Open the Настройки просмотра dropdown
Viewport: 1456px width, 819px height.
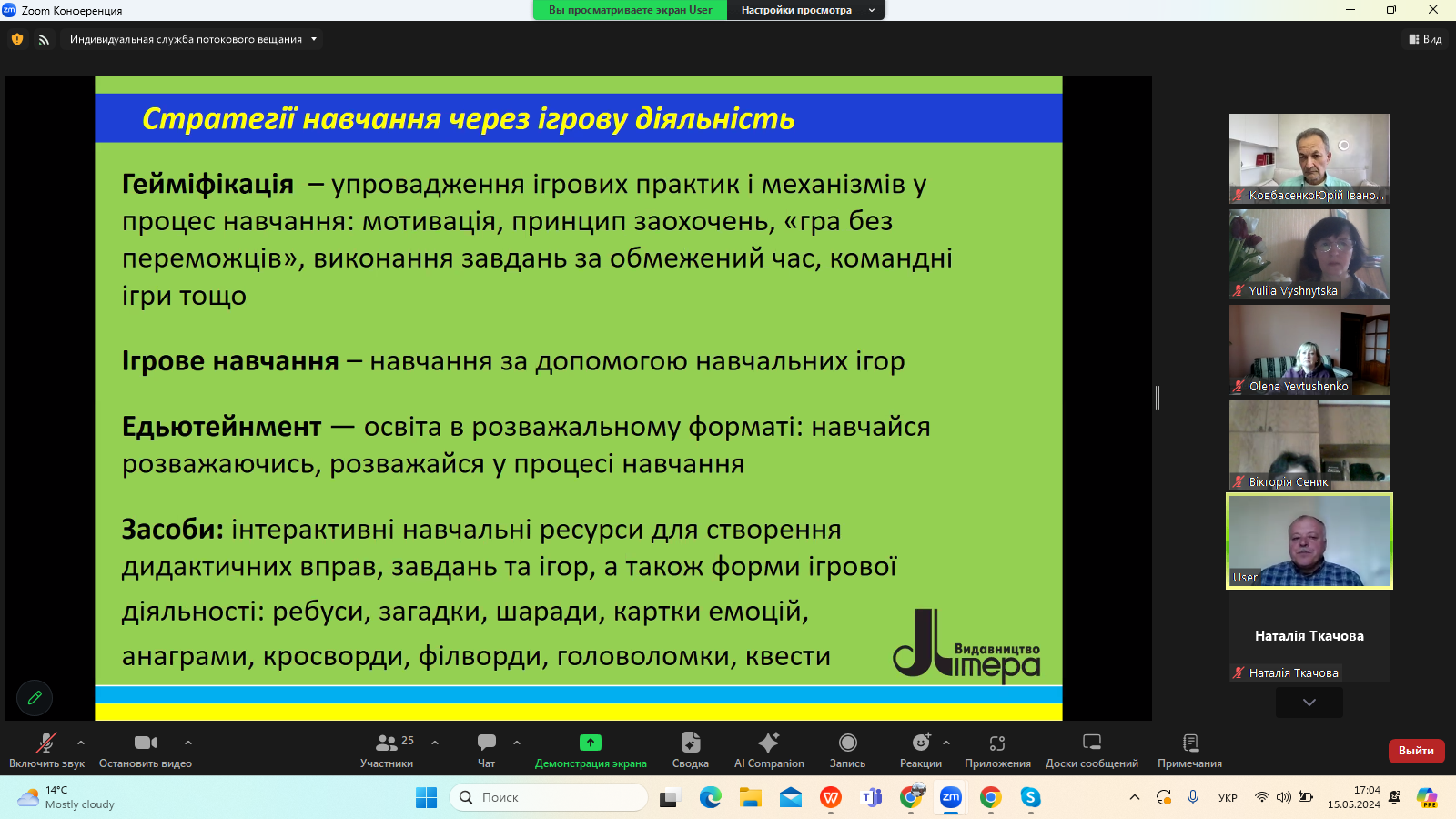tap(804, 10)
